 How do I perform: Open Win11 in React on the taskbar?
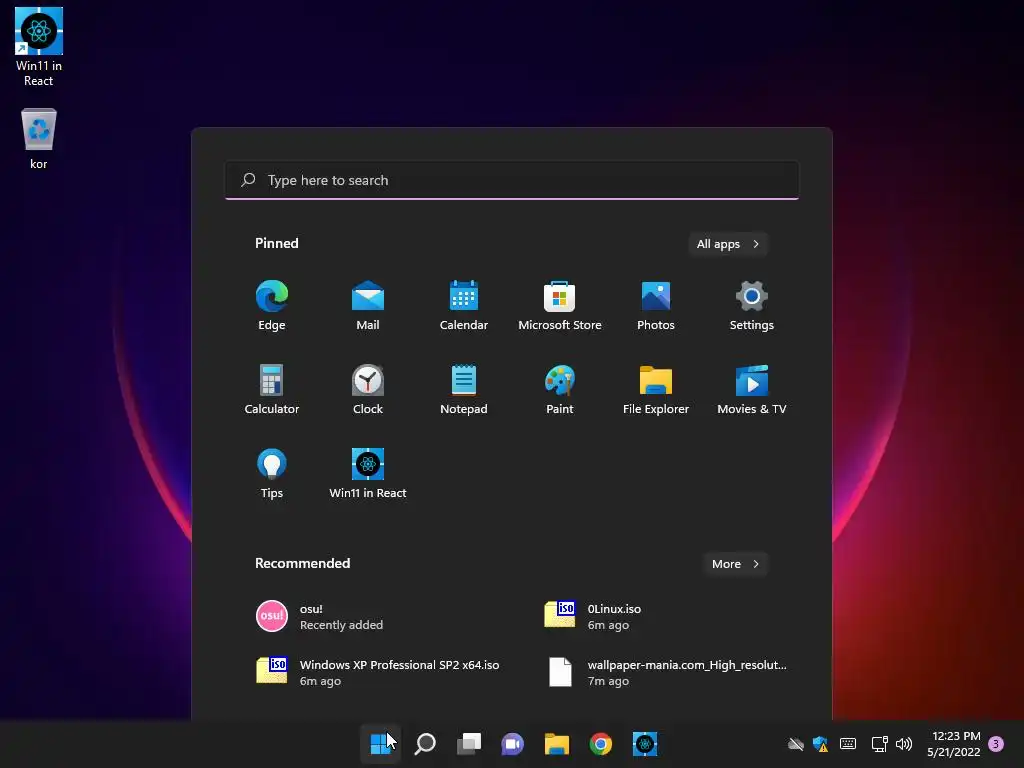pos(645,744)
